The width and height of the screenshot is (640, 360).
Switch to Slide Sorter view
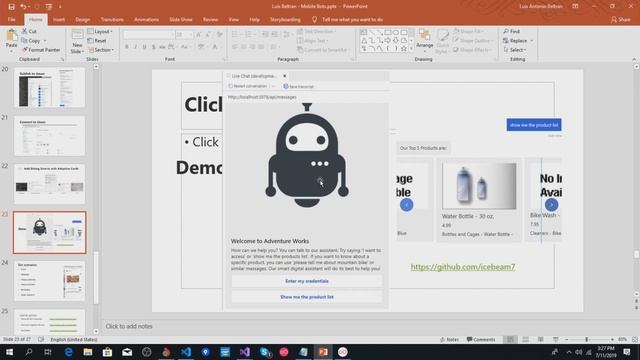pos(526,340)
